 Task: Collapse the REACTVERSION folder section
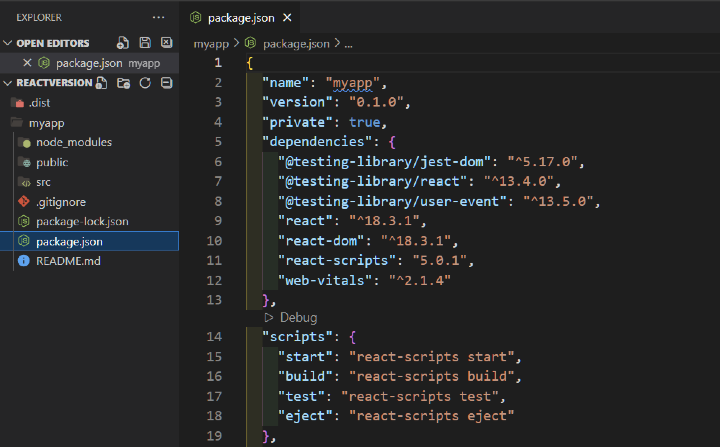pyautogui.click(x=9, y=83)
